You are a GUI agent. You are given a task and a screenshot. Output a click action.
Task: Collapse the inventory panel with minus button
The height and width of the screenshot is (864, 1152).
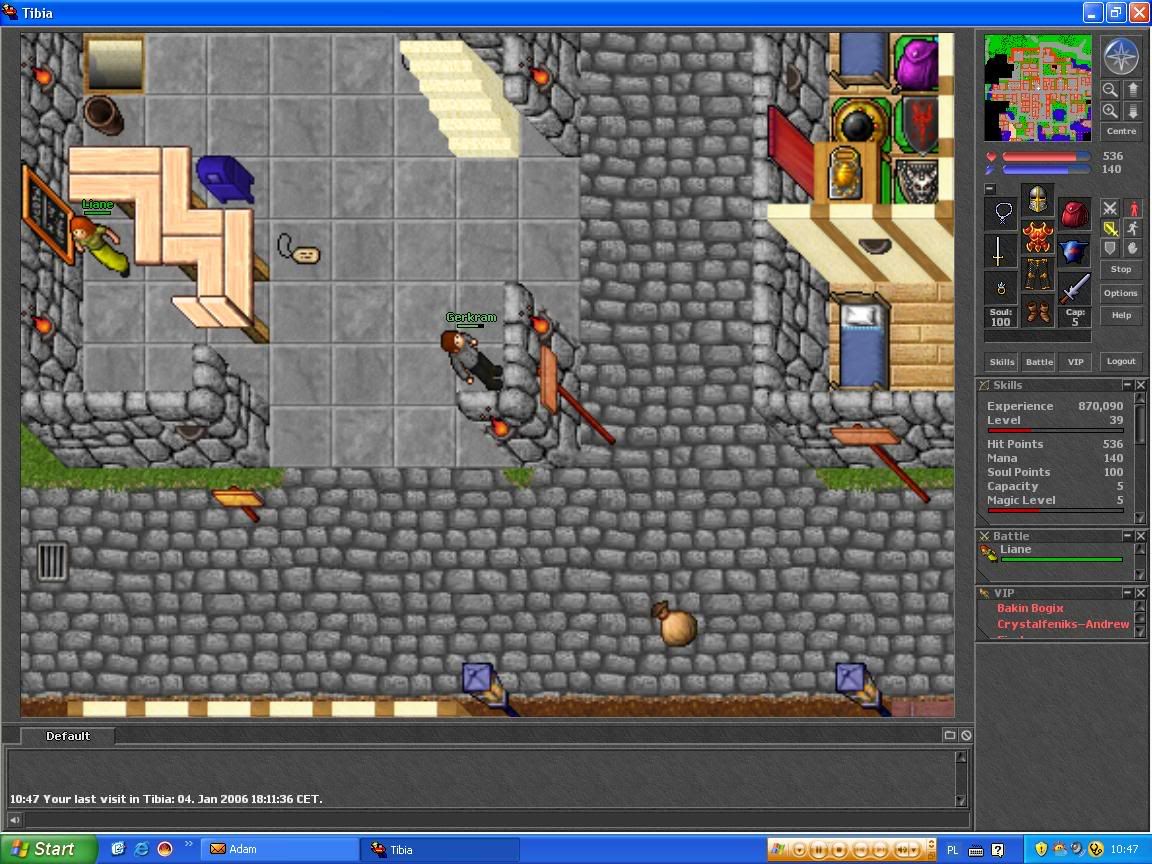point(990,189)
